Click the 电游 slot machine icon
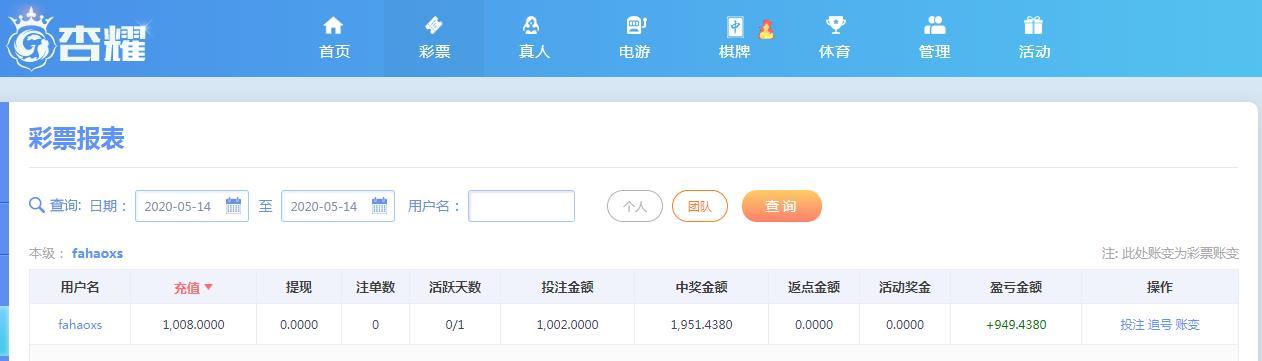1262x361 pixels. (x=635, y=25)
